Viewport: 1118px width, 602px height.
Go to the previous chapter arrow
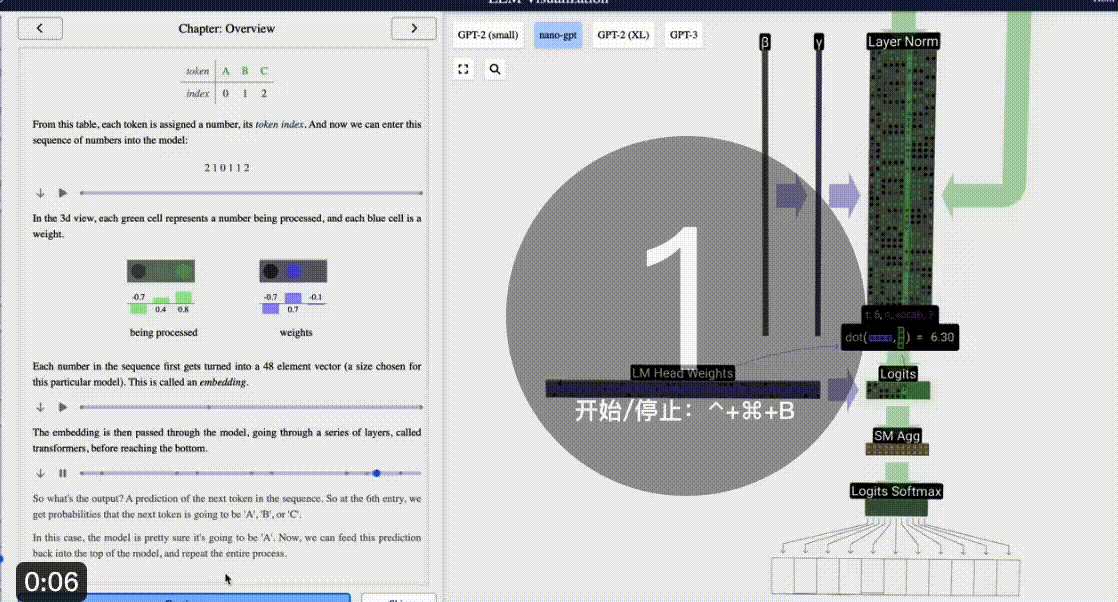40,29
